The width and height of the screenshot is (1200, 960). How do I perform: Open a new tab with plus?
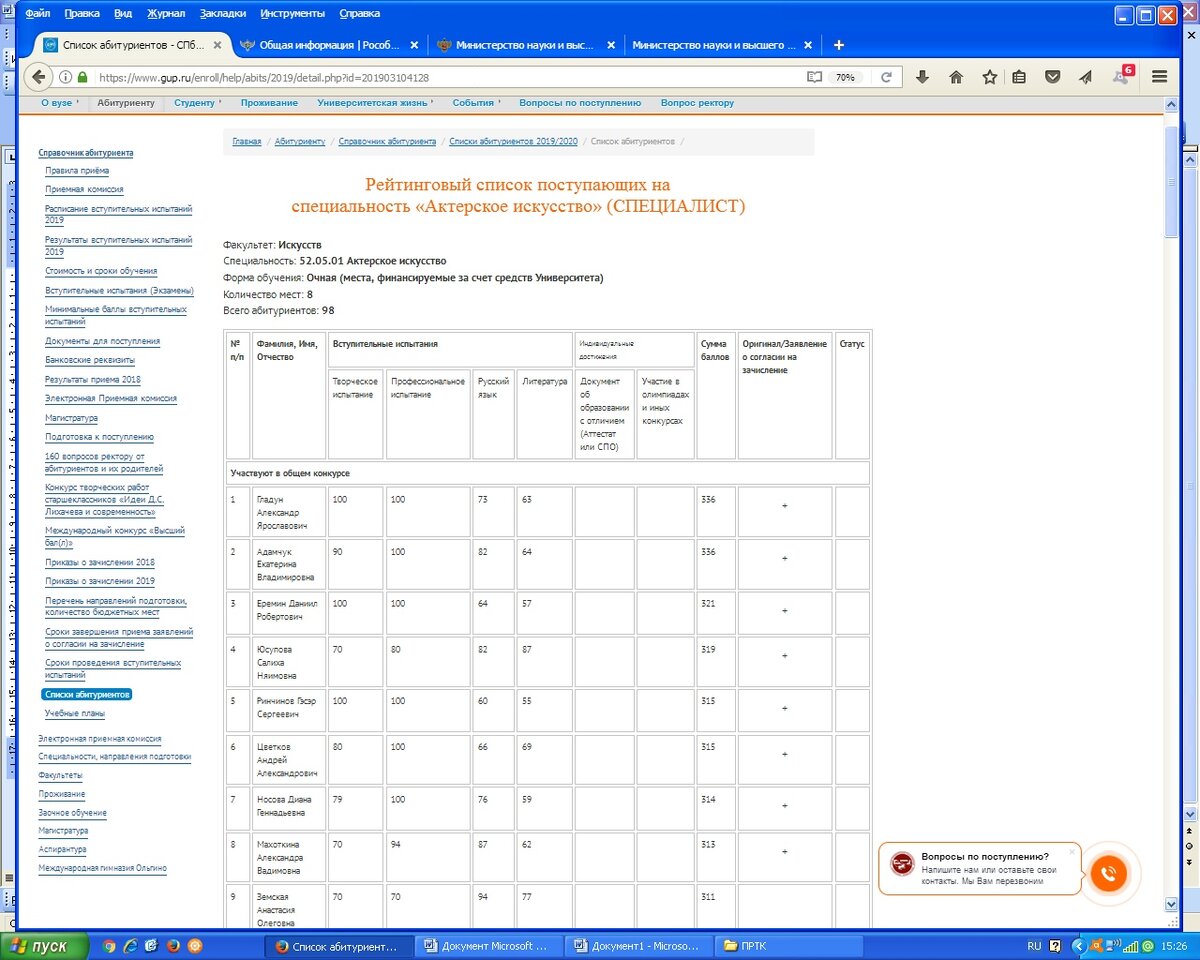[839, 45]
